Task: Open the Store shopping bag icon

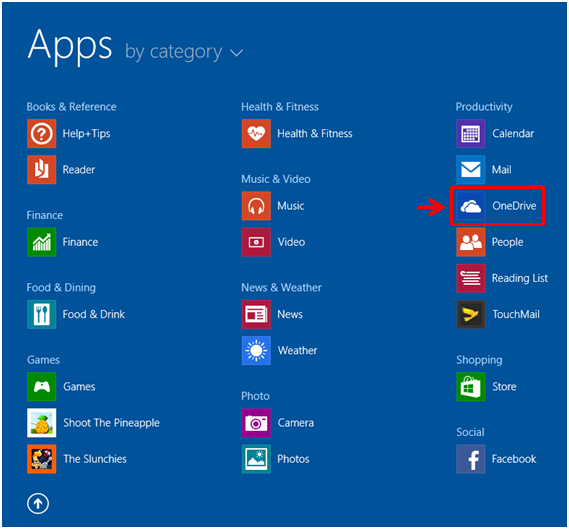Action: coord(471,386)
